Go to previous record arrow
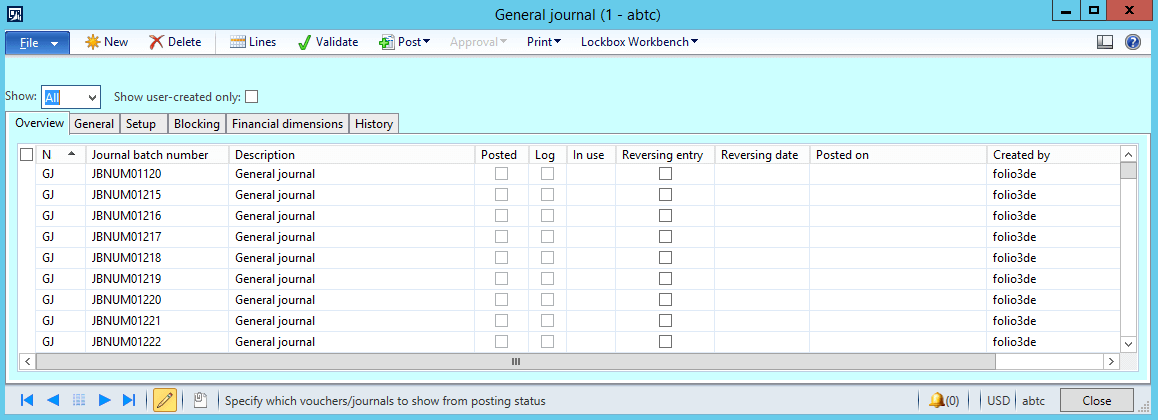 point(52,400)
